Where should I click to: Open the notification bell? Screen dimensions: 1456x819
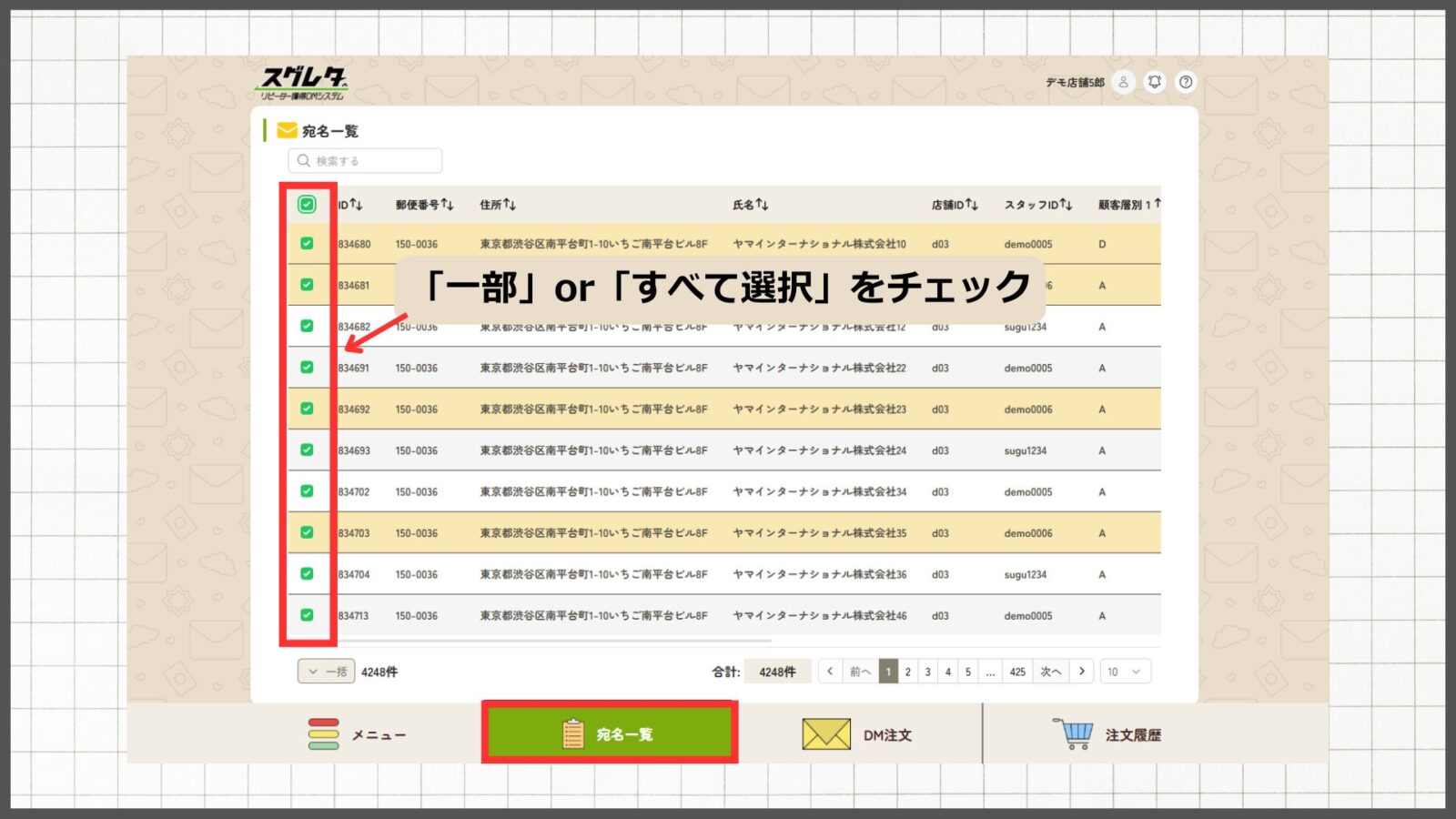tap(1154, 82)
